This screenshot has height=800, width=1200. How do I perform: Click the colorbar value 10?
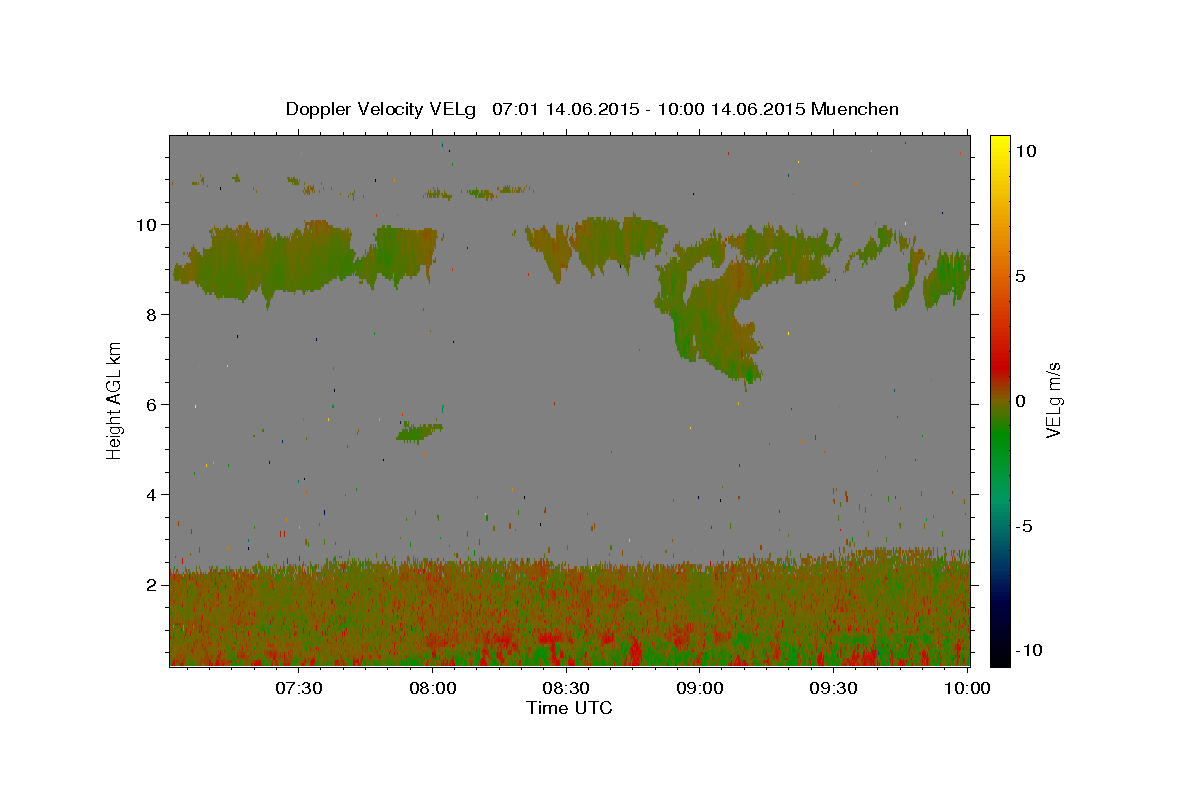pyautogui.click(x=1026, y=151)
